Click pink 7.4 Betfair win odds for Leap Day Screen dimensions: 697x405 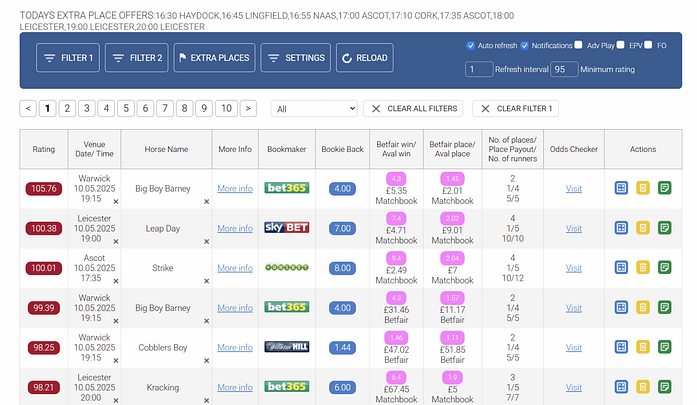(396, 218)
